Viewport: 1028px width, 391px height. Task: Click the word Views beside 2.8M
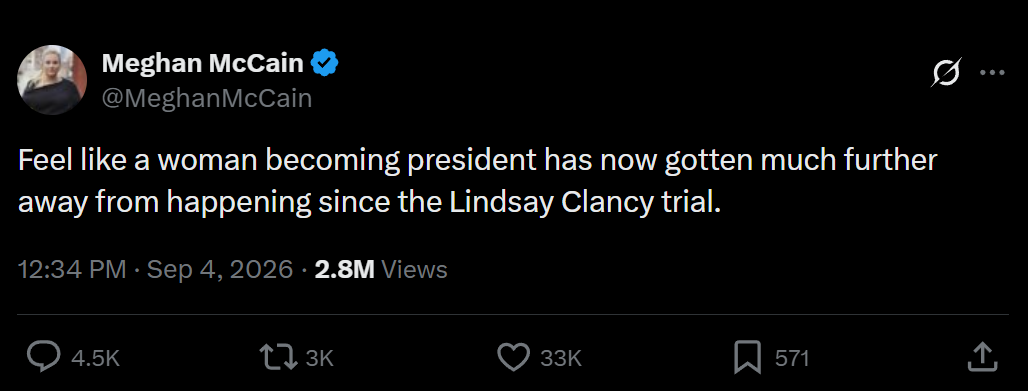pos(414,270)
